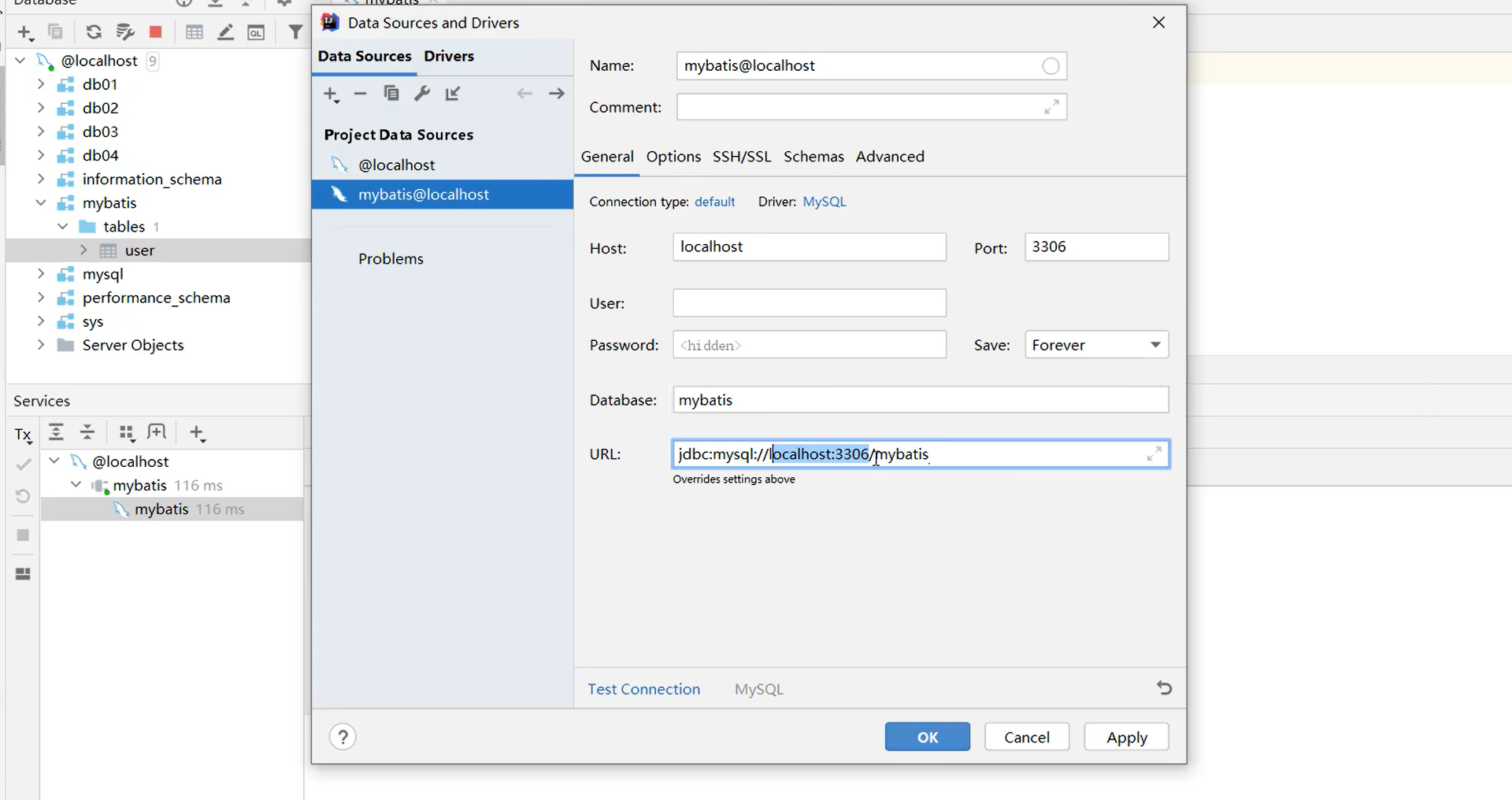Click the edit pencil icon in Database toolbar
The width and height of the screenshot is (1512, 800).
226,31
